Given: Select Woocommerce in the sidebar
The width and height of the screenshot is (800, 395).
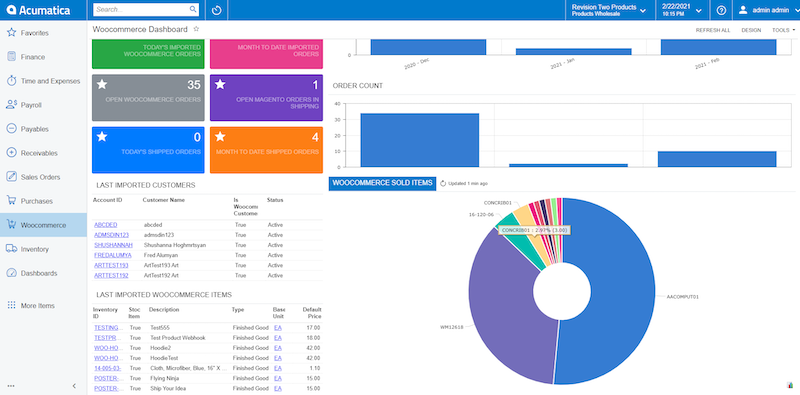Looking at the screenshot, I should 43,225.
